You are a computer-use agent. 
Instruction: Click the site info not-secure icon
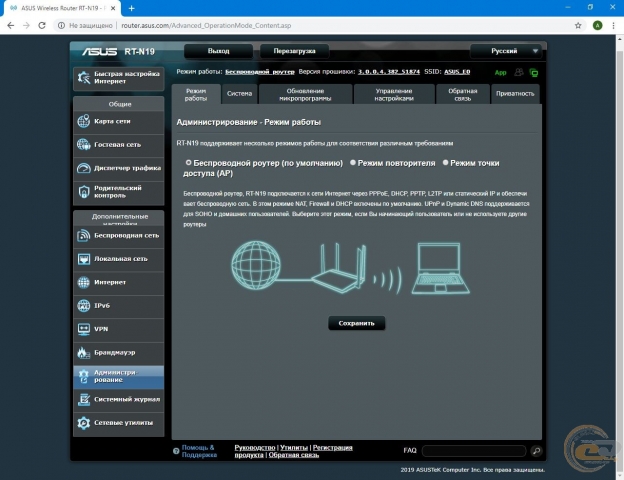pos(61,25)
